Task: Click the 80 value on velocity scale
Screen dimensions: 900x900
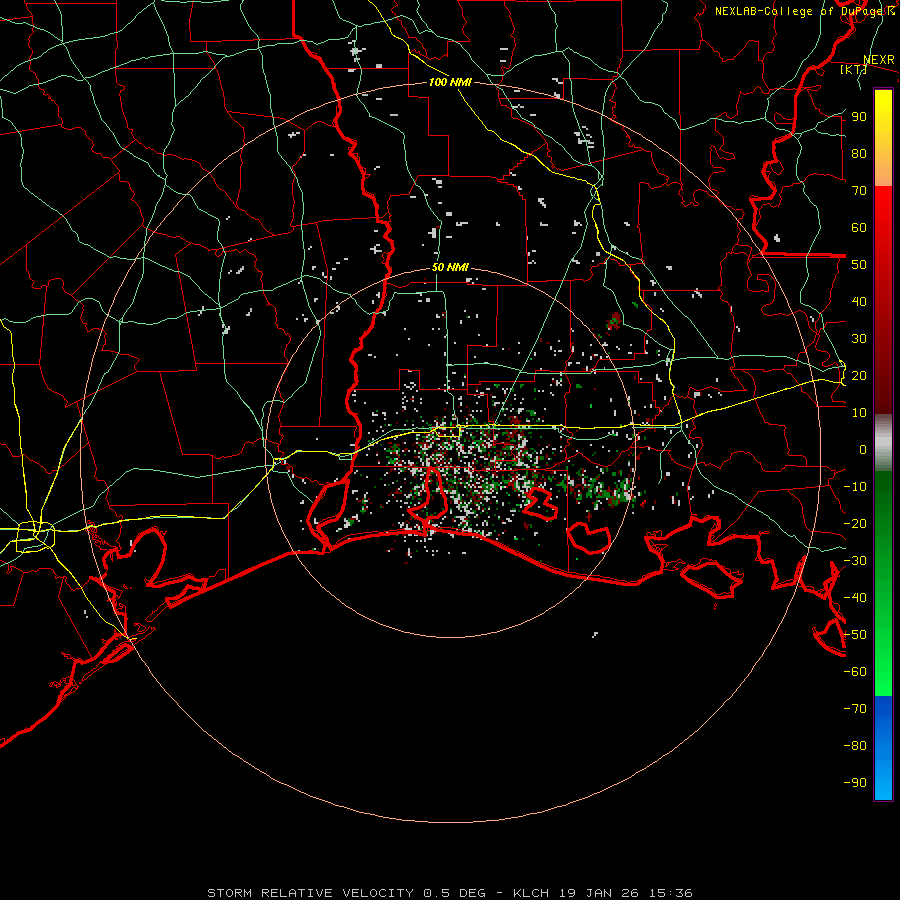Action: pos(859,153)
